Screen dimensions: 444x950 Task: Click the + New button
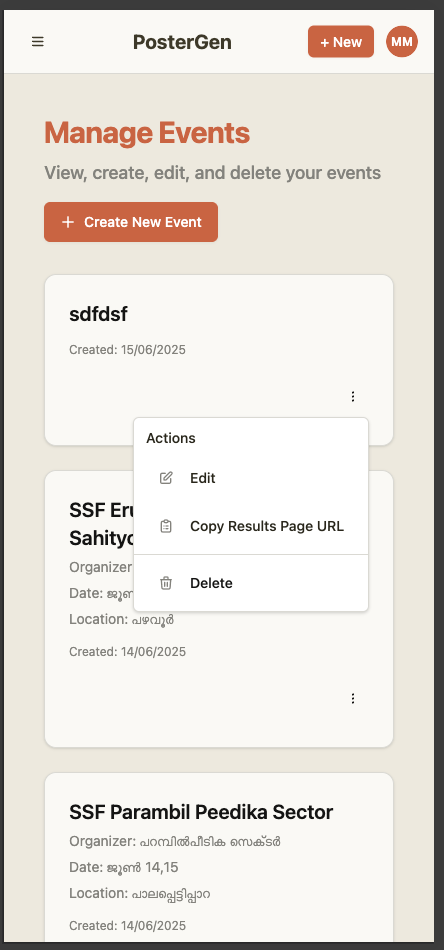pyautogui.click(x=341, y=42)
